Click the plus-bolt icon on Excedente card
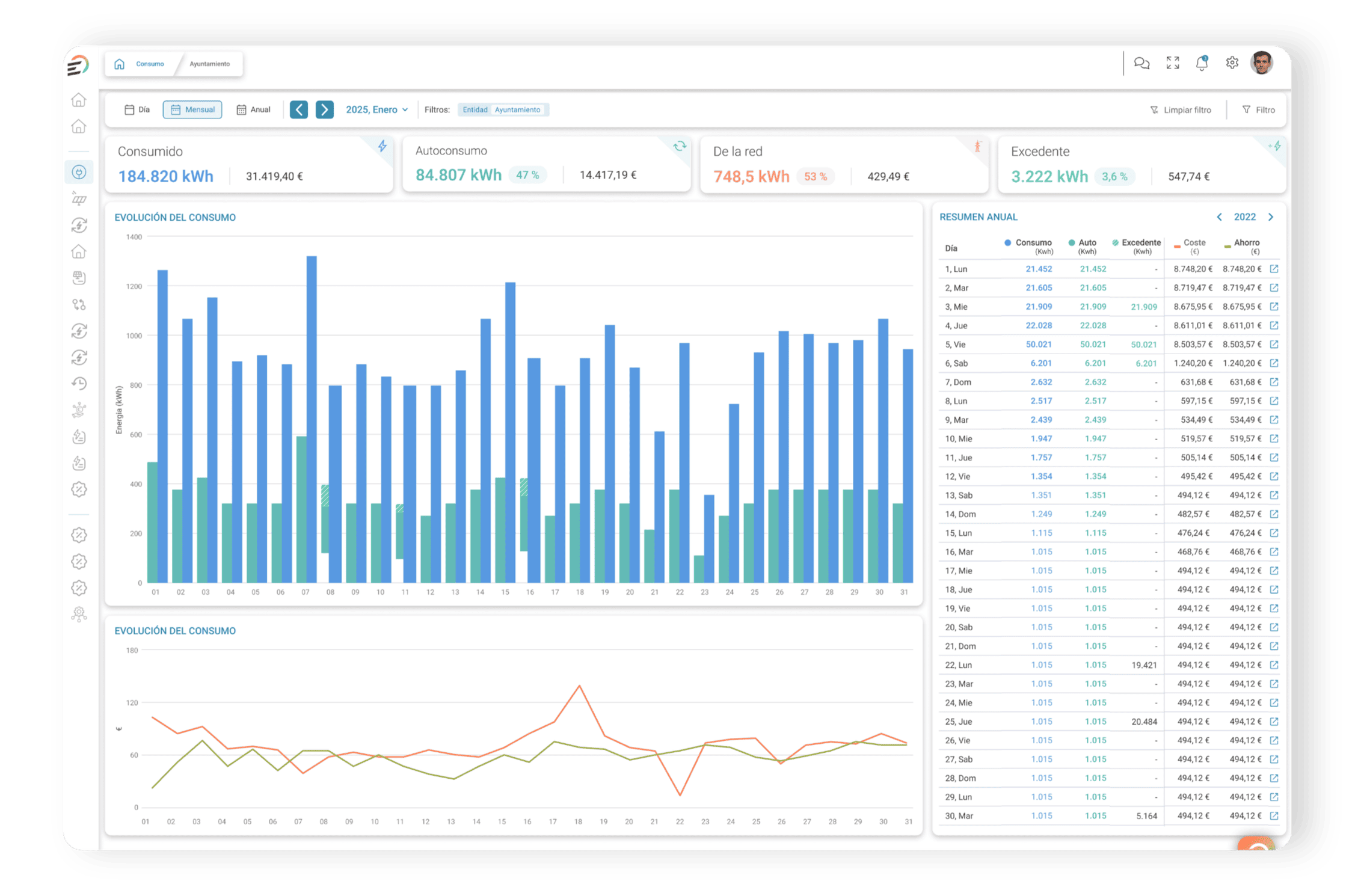The height and width of the screenshot is (896, 1355). pyautogui.click(x=1274, y=146)
